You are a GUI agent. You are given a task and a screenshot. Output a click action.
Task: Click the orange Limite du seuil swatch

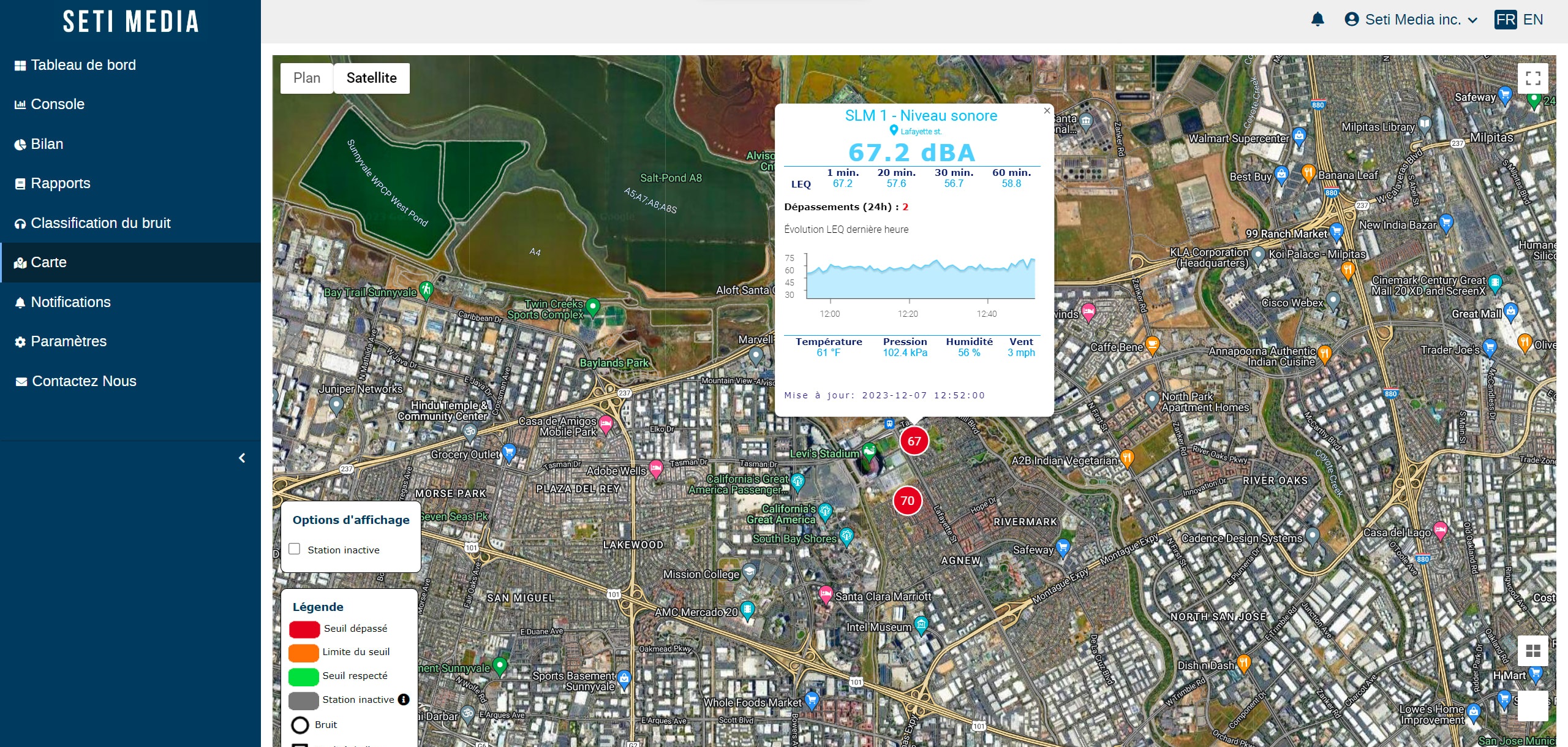pyautogui.click(x=304, y=653)
